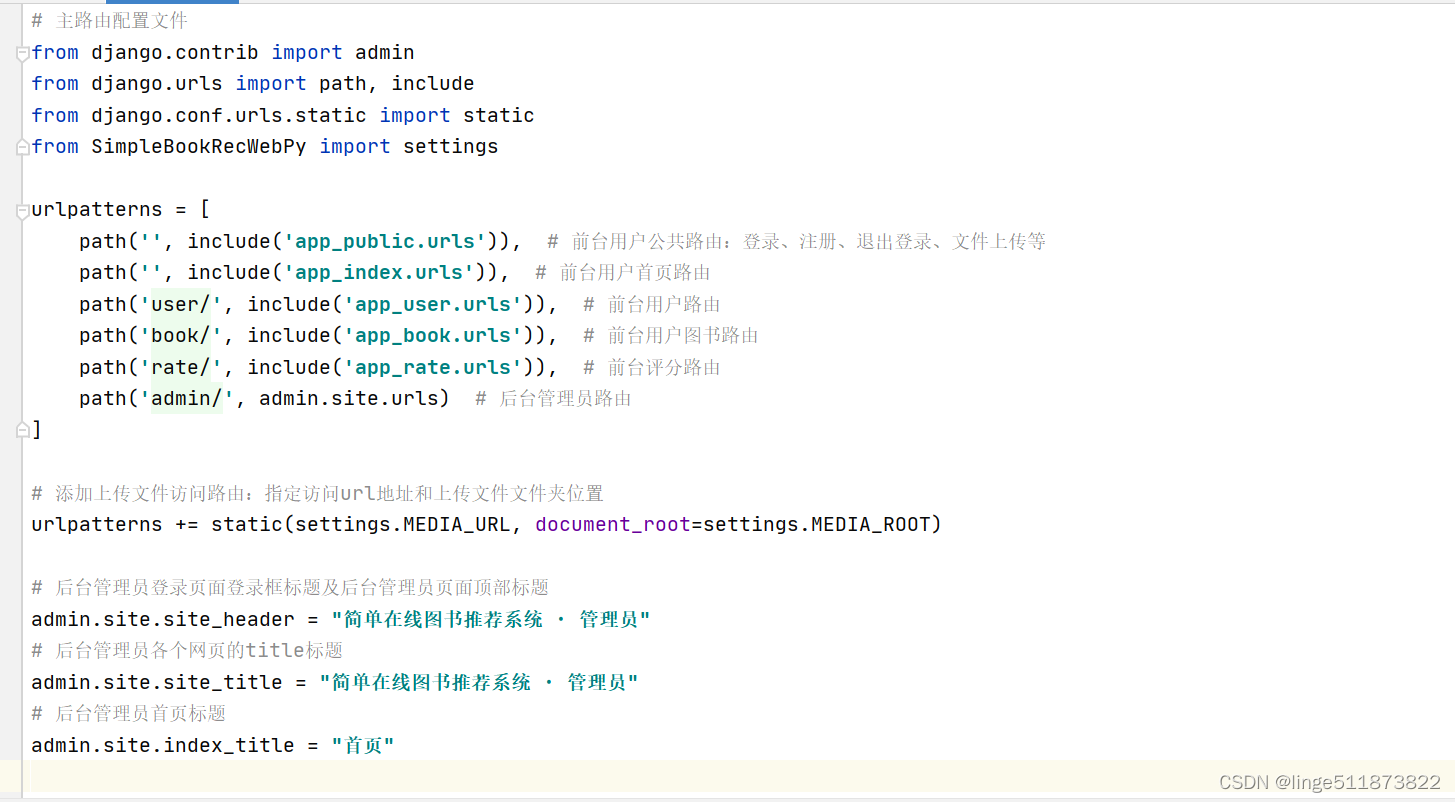Click 'admin.site.site_header' attribute
1455x802 pixels.
pyautogui.click(x=163, y=619)
